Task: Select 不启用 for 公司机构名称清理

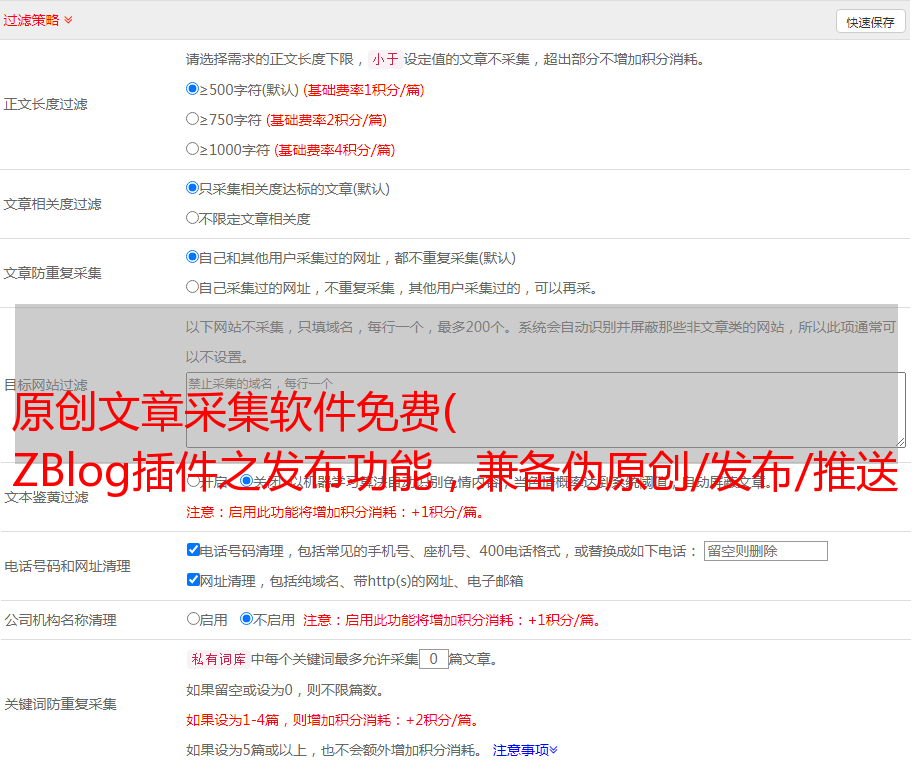Action: [x=247, y=618]
